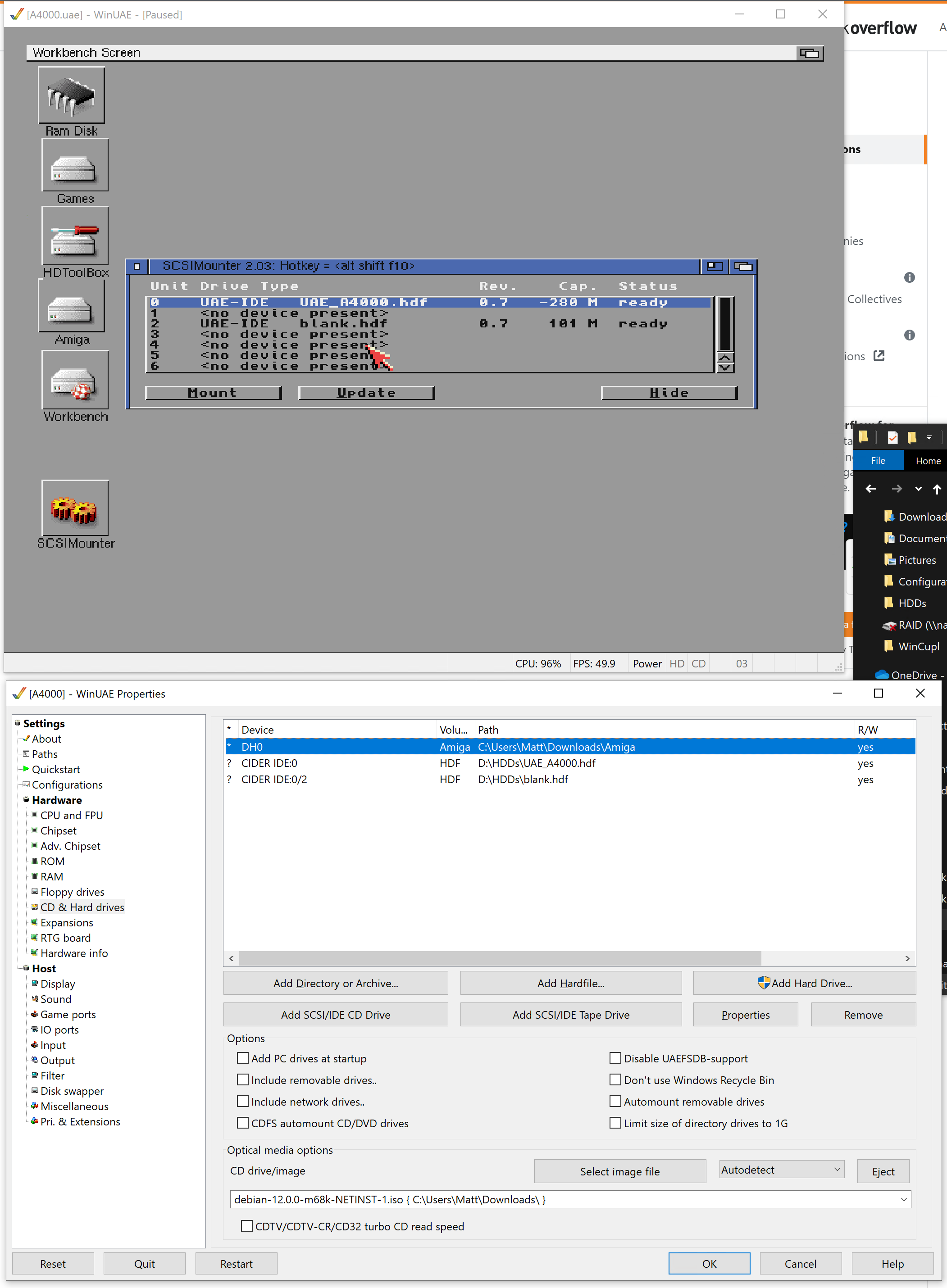Check Don't use Windows Recycle Bin

tap(615, 1079)
